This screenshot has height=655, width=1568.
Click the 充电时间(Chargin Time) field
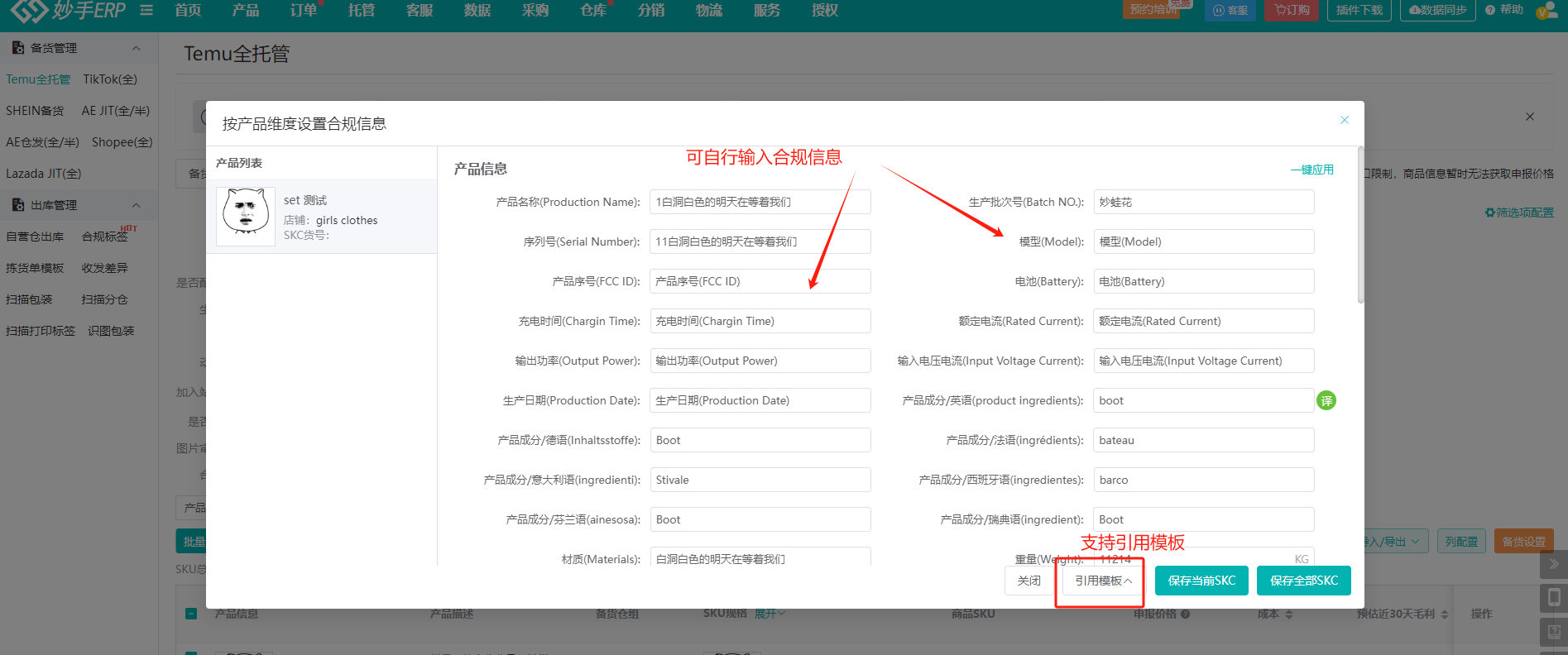(760, 321)
